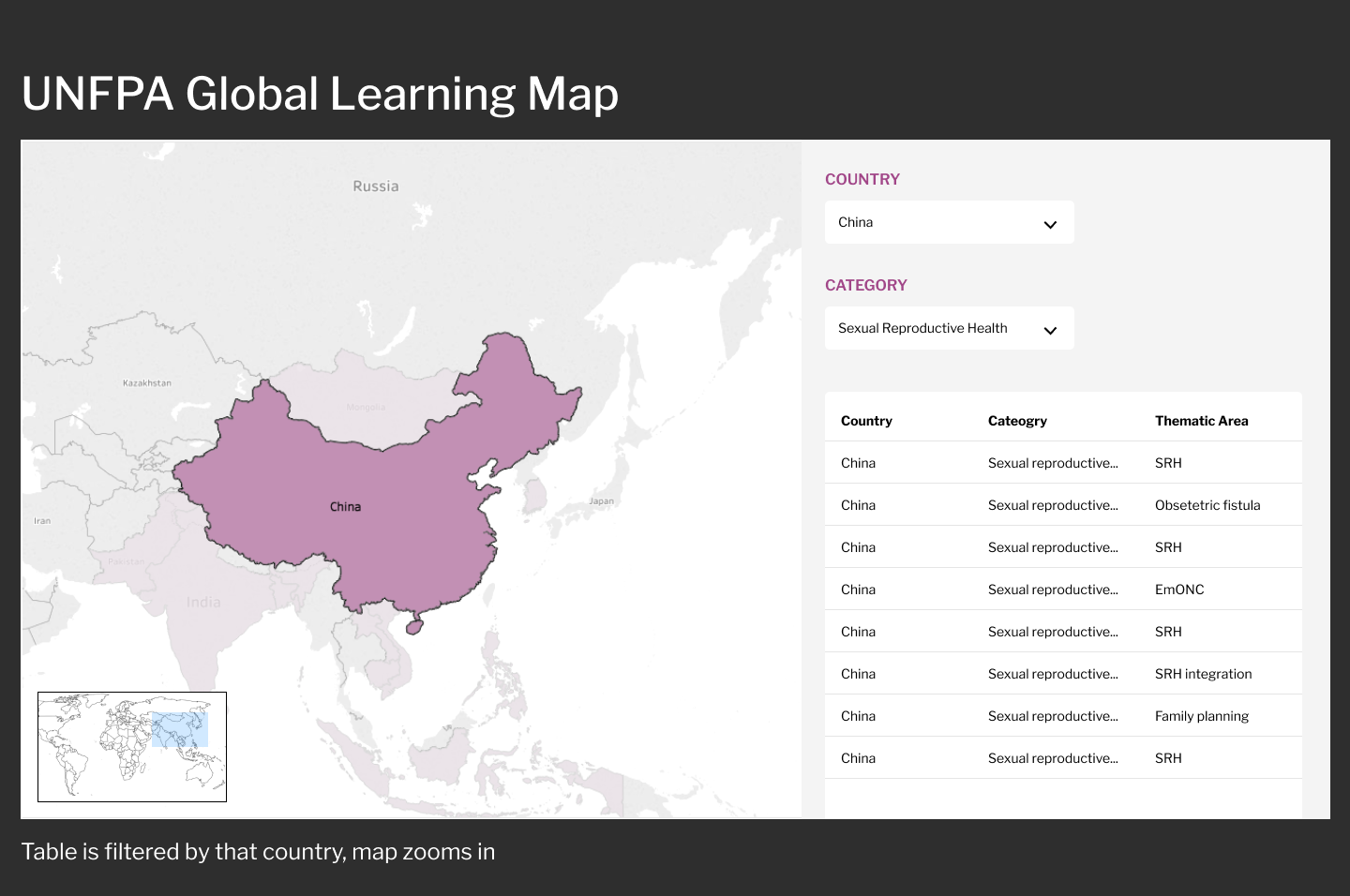Click the COUNTRY filter label
Viewport: 1350px width, 896px height.
click(x=862, y=179)
